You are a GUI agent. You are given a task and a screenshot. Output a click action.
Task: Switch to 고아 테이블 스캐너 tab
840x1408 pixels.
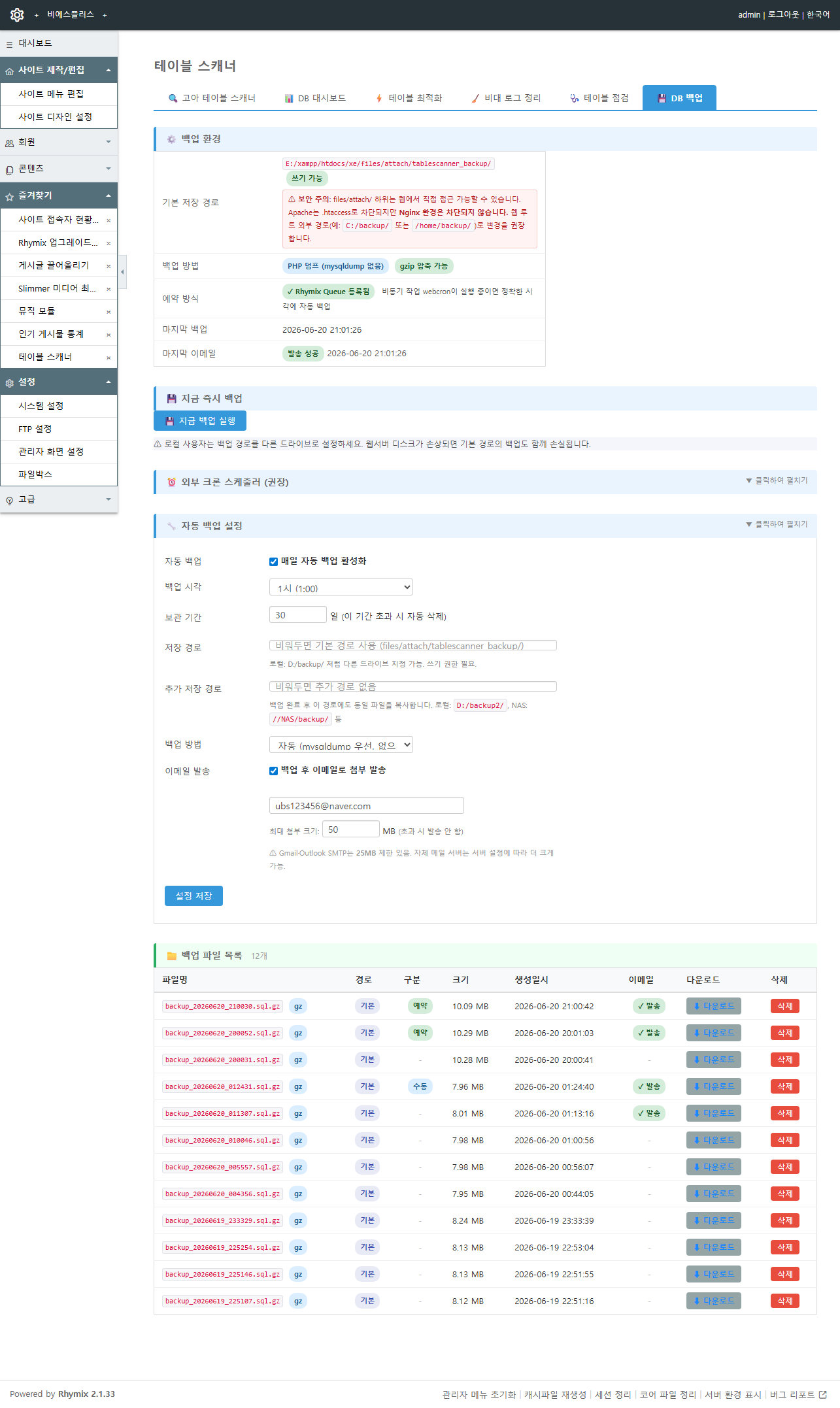coord(212,98)
